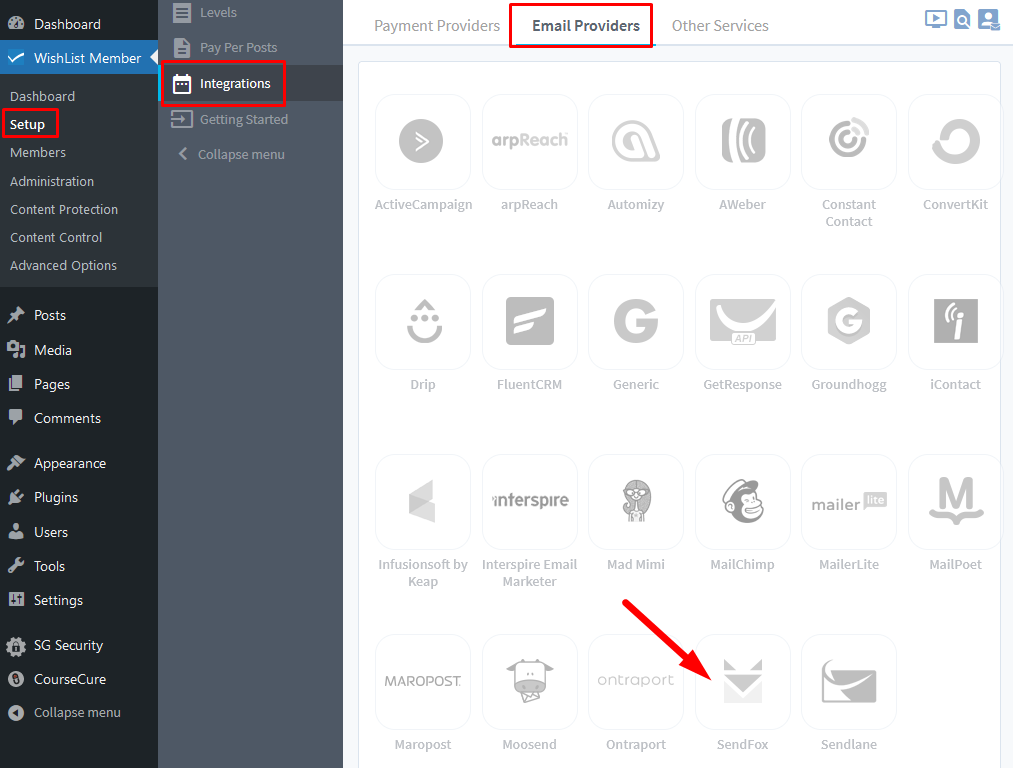The height and width of the screenshot is (768, 1013).
Task: Open the video tutorial icon at top right
Action: (935, 19)
